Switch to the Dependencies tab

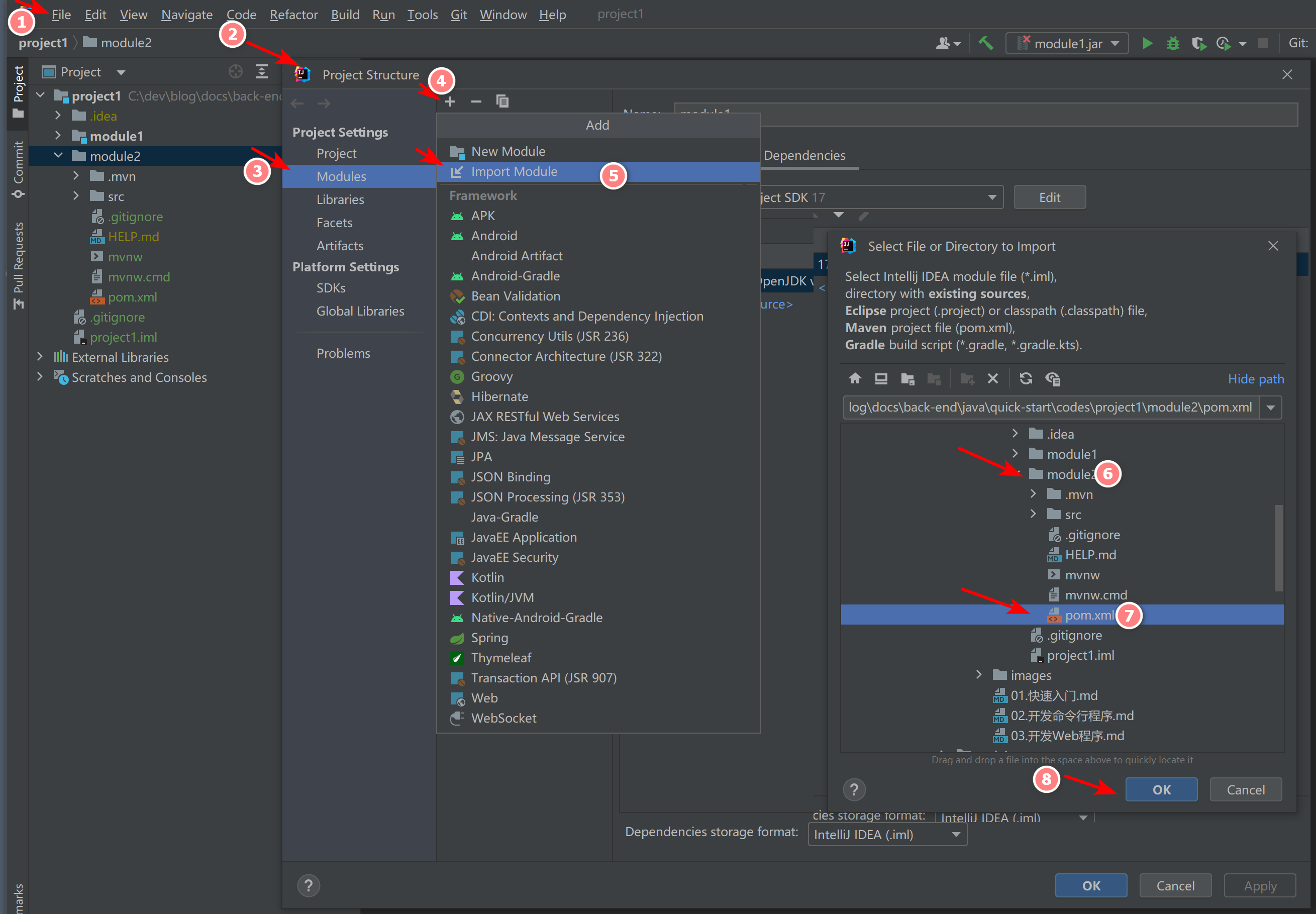(804, 155)
